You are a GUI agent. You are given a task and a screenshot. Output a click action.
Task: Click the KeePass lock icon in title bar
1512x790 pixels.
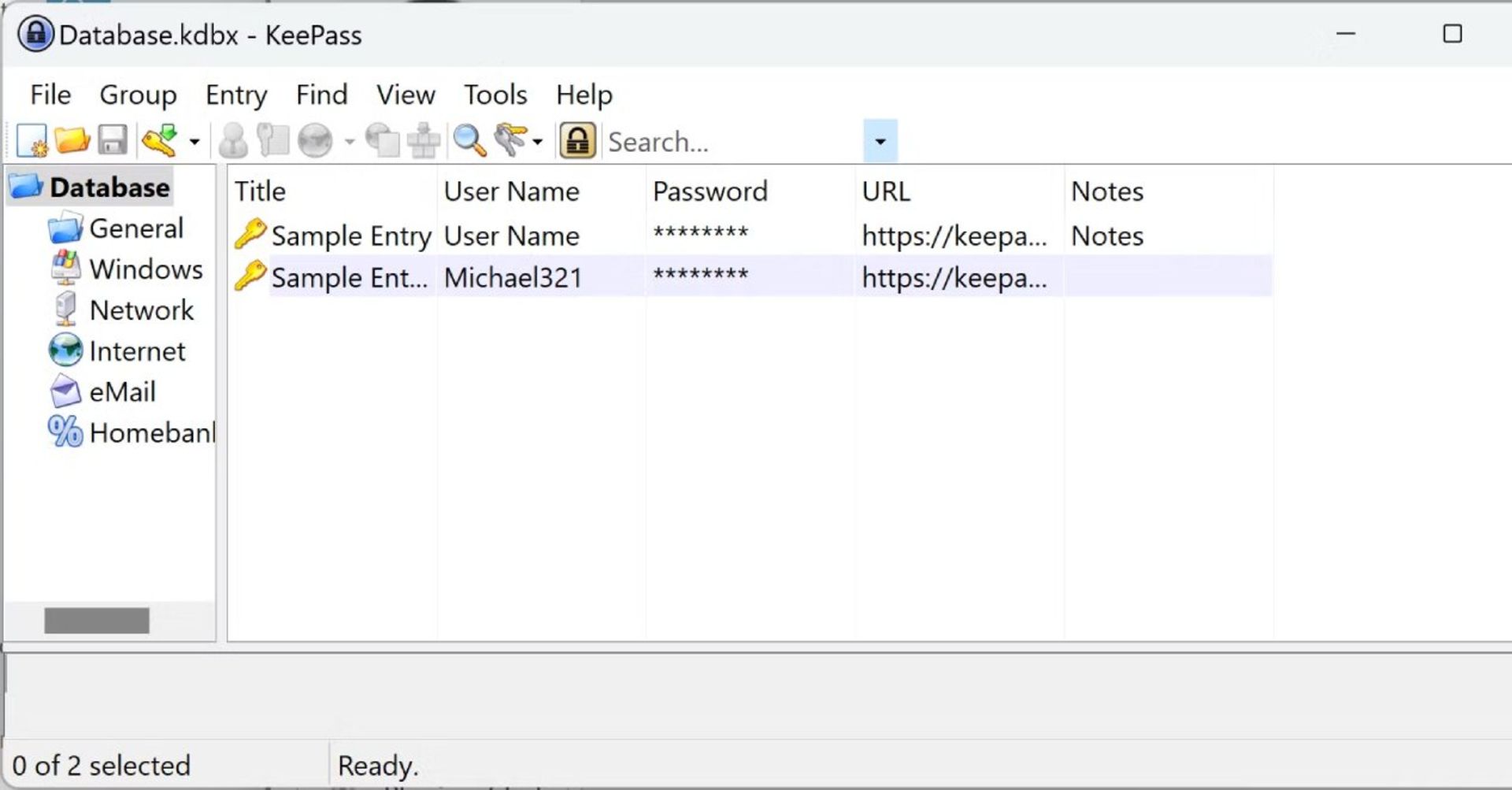(x=35, y=34)
